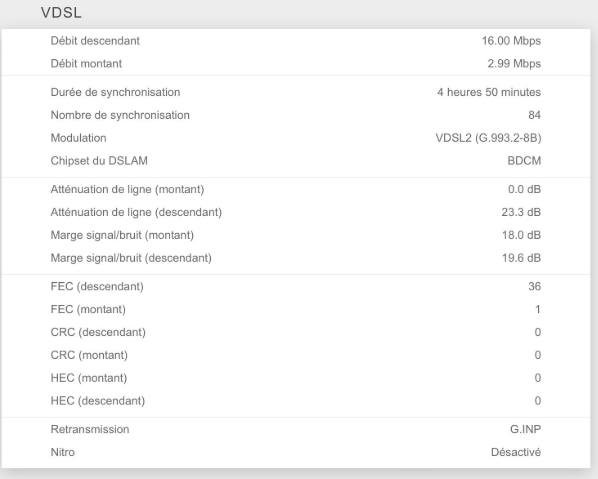
Task: Click the 16.00 Mbps downstream value
Action: click(511, 41)
